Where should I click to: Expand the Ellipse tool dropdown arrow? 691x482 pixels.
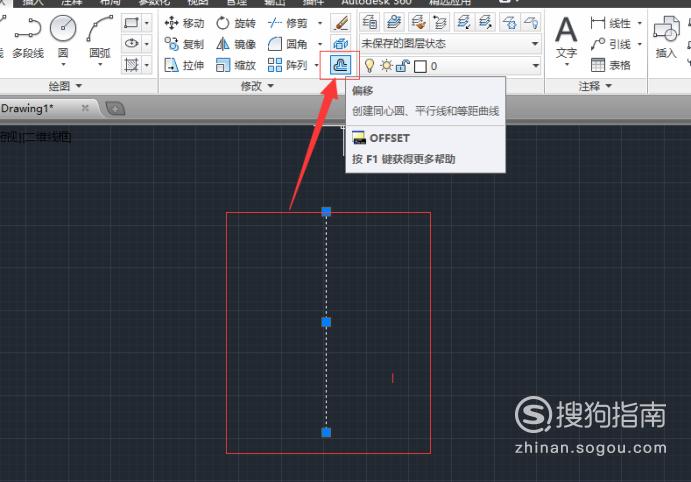pyautogui.click(x=147, y=44)
